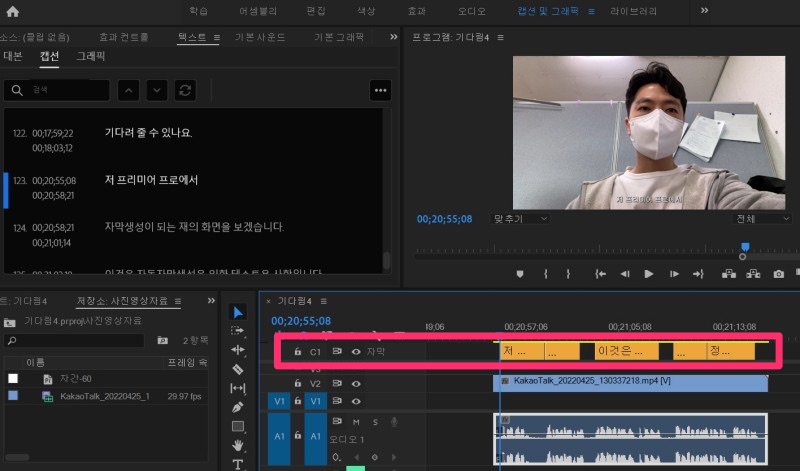The width and height of the screenshot is (800, 471).
Task: Toggle lock on V2 track
Action: [297, 383]
